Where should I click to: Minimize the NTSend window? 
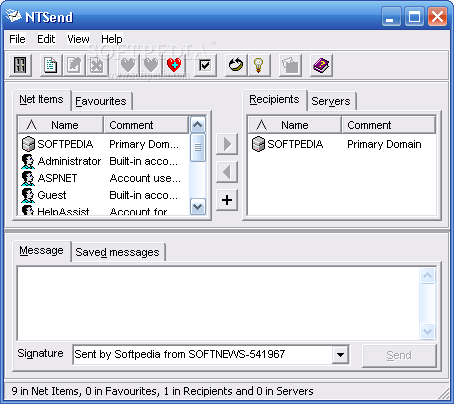tap(391, 16)
